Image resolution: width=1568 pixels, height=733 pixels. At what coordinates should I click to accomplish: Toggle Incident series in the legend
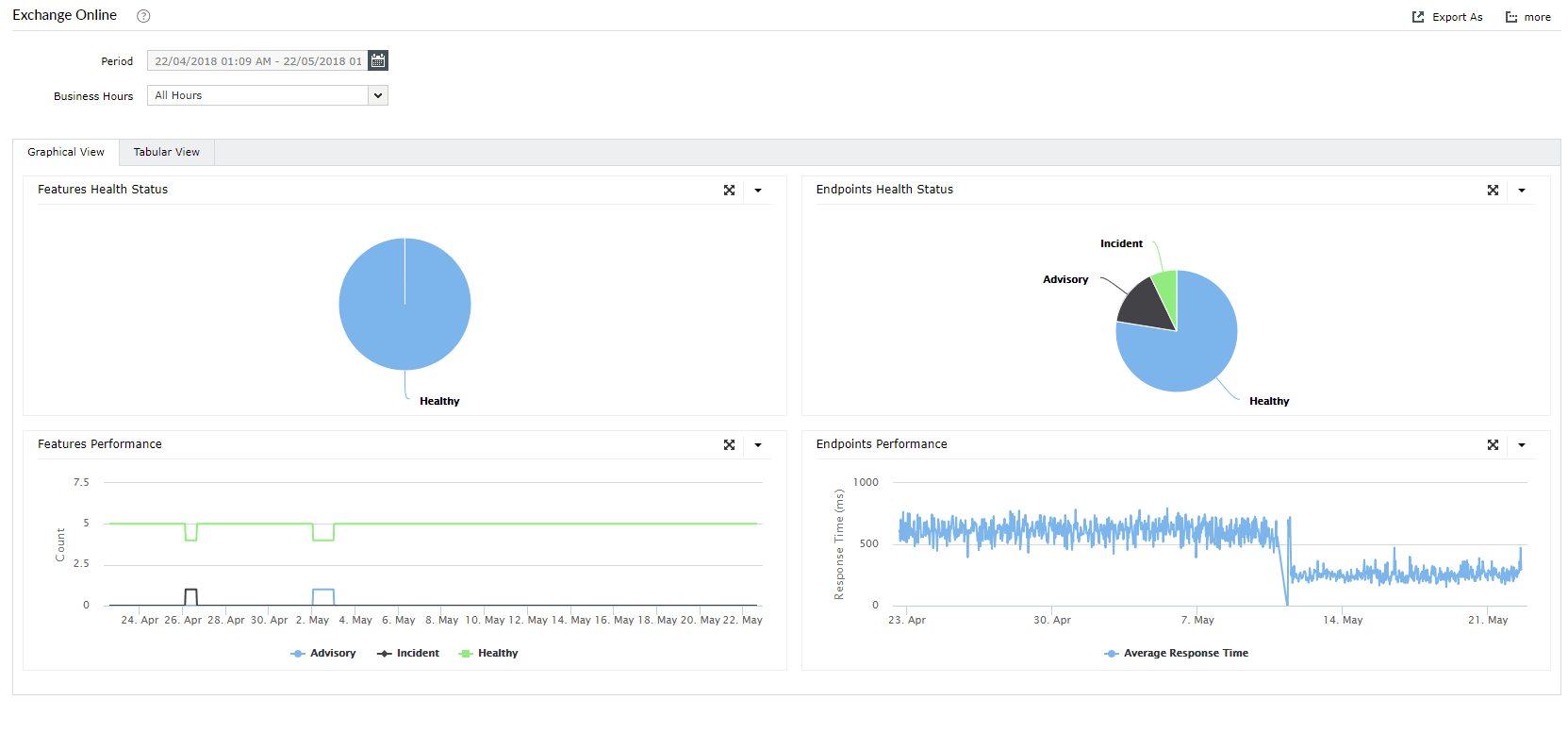click(x=408, y=653)
